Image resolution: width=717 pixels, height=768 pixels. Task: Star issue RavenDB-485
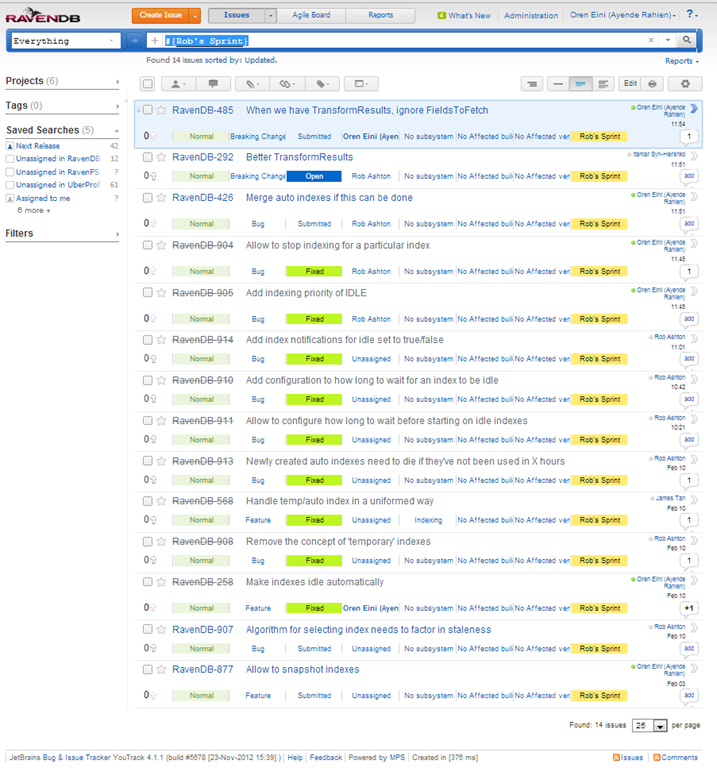click(161, 110)
